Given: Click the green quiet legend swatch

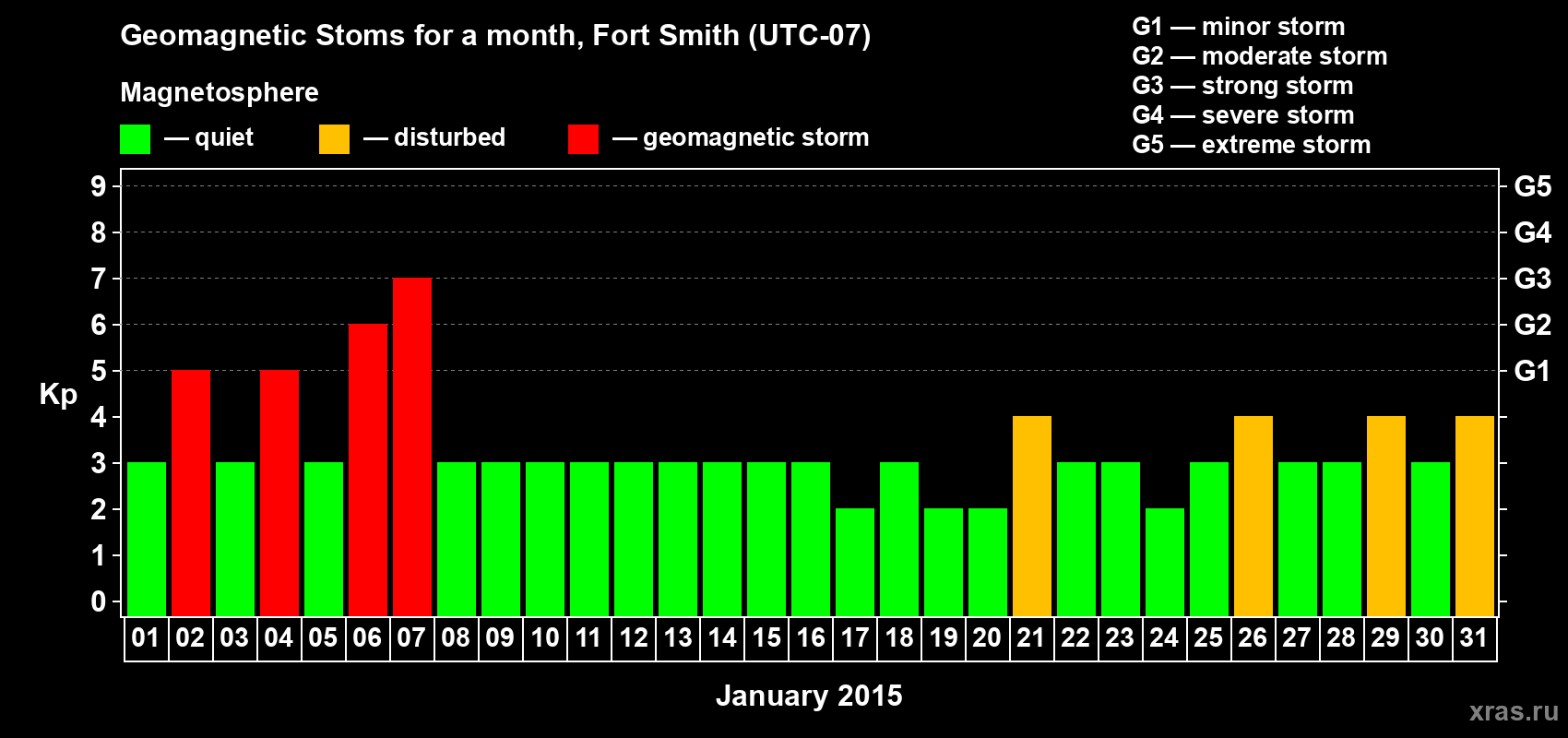Looking at the screenshot, I should pos(135,139).
